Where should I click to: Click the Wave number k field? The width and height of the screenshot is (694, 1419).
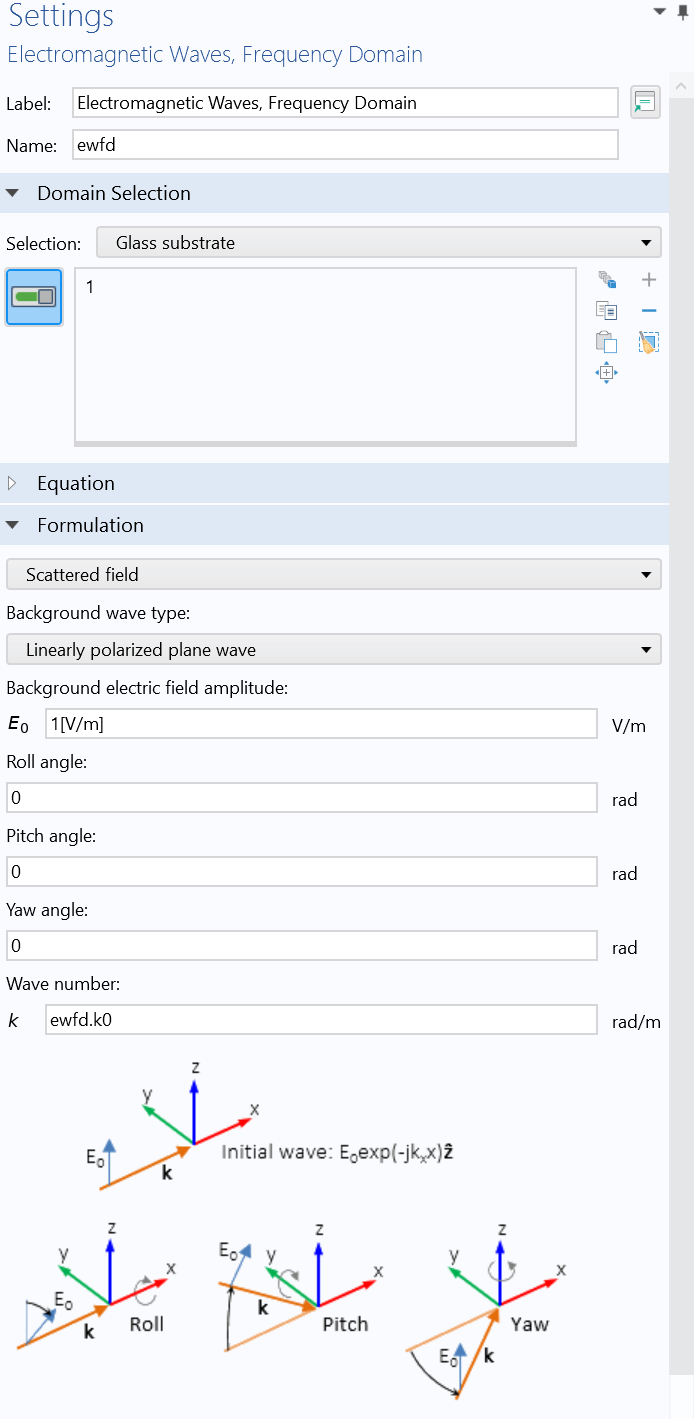320,1020
